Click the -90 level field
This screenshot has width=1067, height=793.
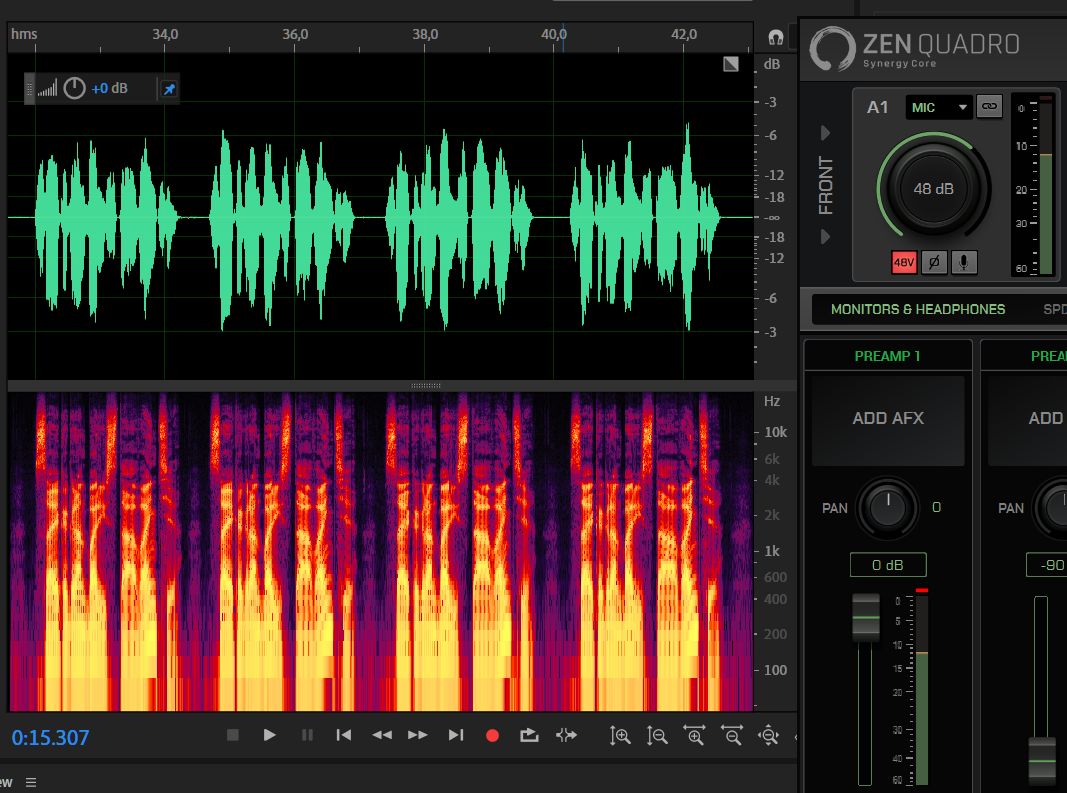(1048, 565)
